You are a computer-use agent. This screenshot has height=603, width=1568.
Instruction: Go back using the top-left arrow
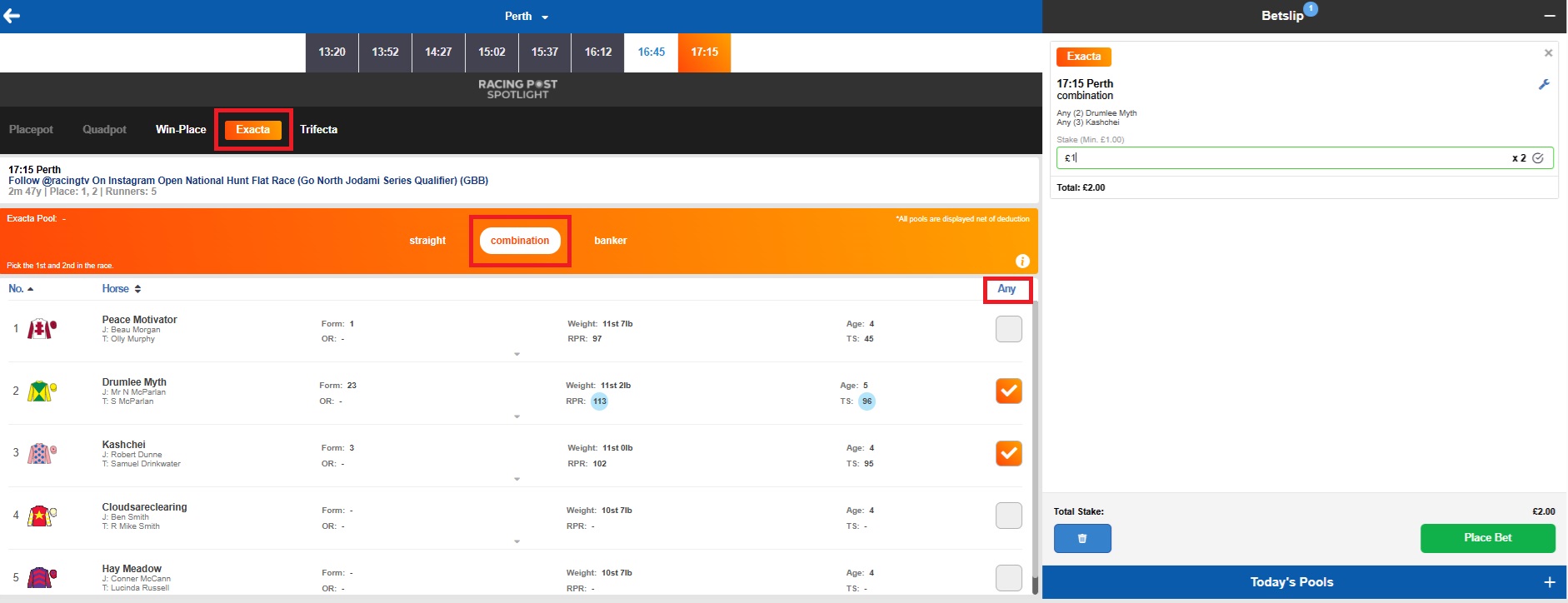click(x=12, y=16)
